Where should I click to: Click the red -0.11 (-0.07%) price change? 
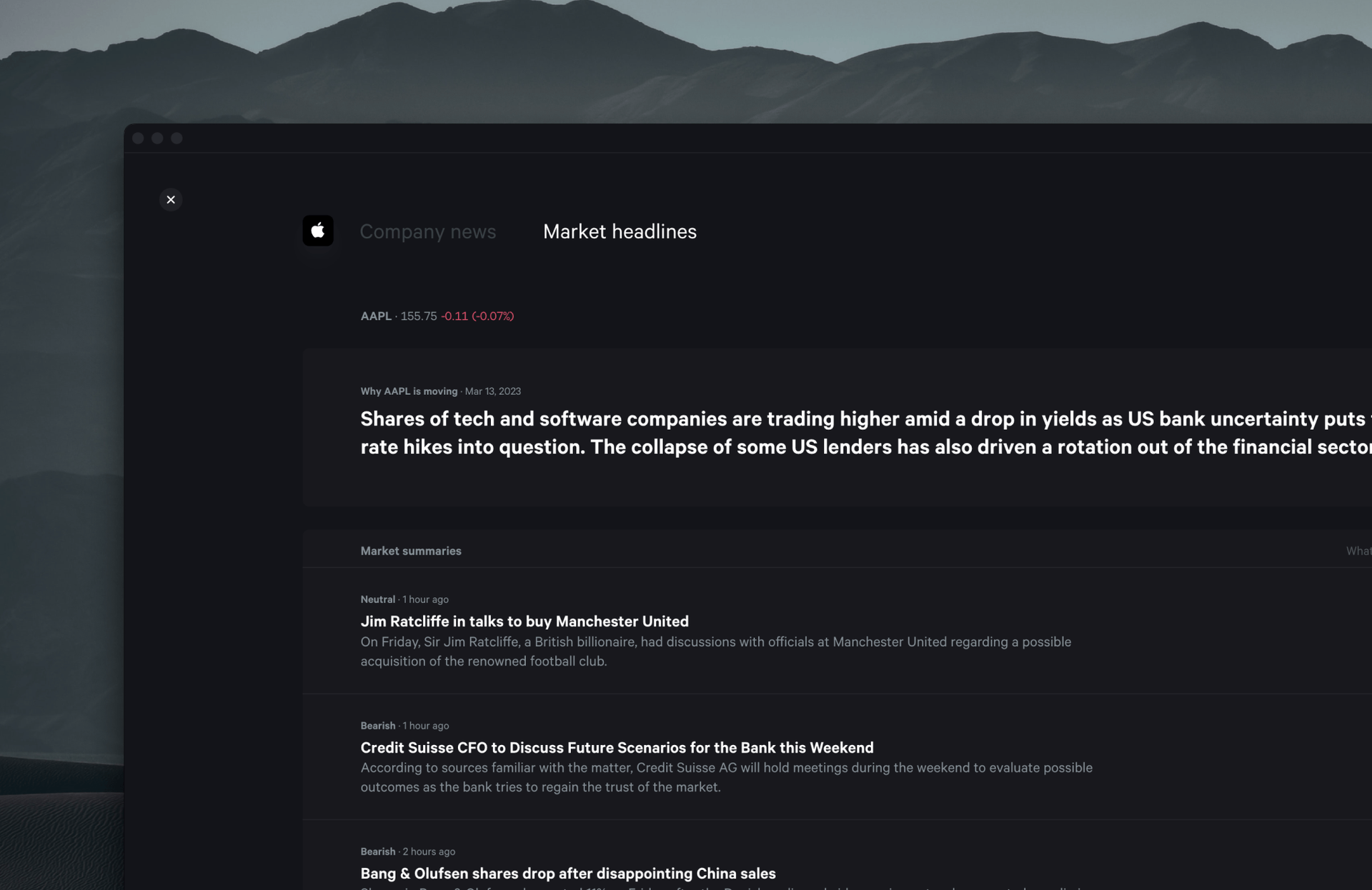tap(477, 316)
